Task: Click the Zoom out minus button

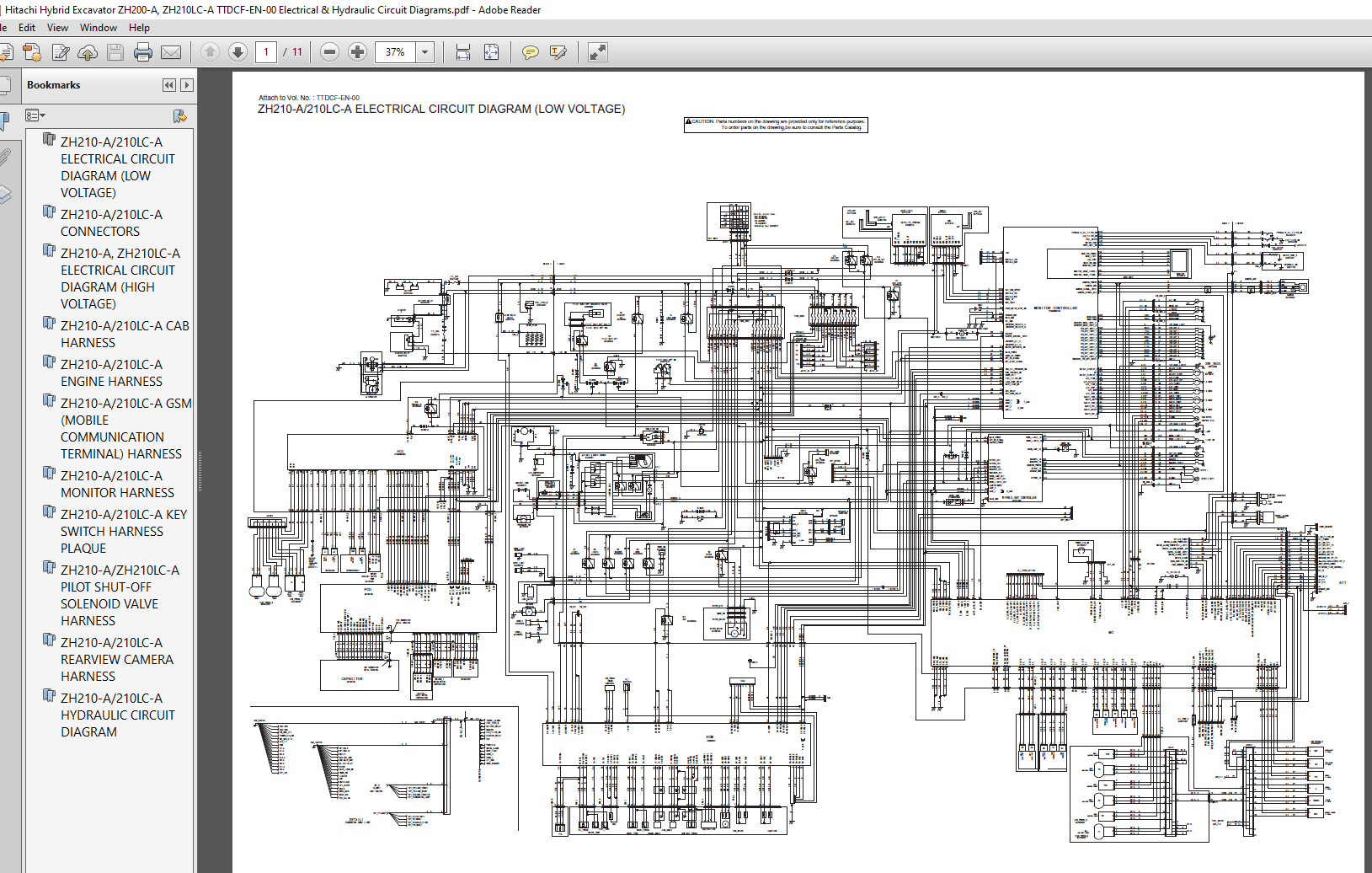Action: (330, 52)
